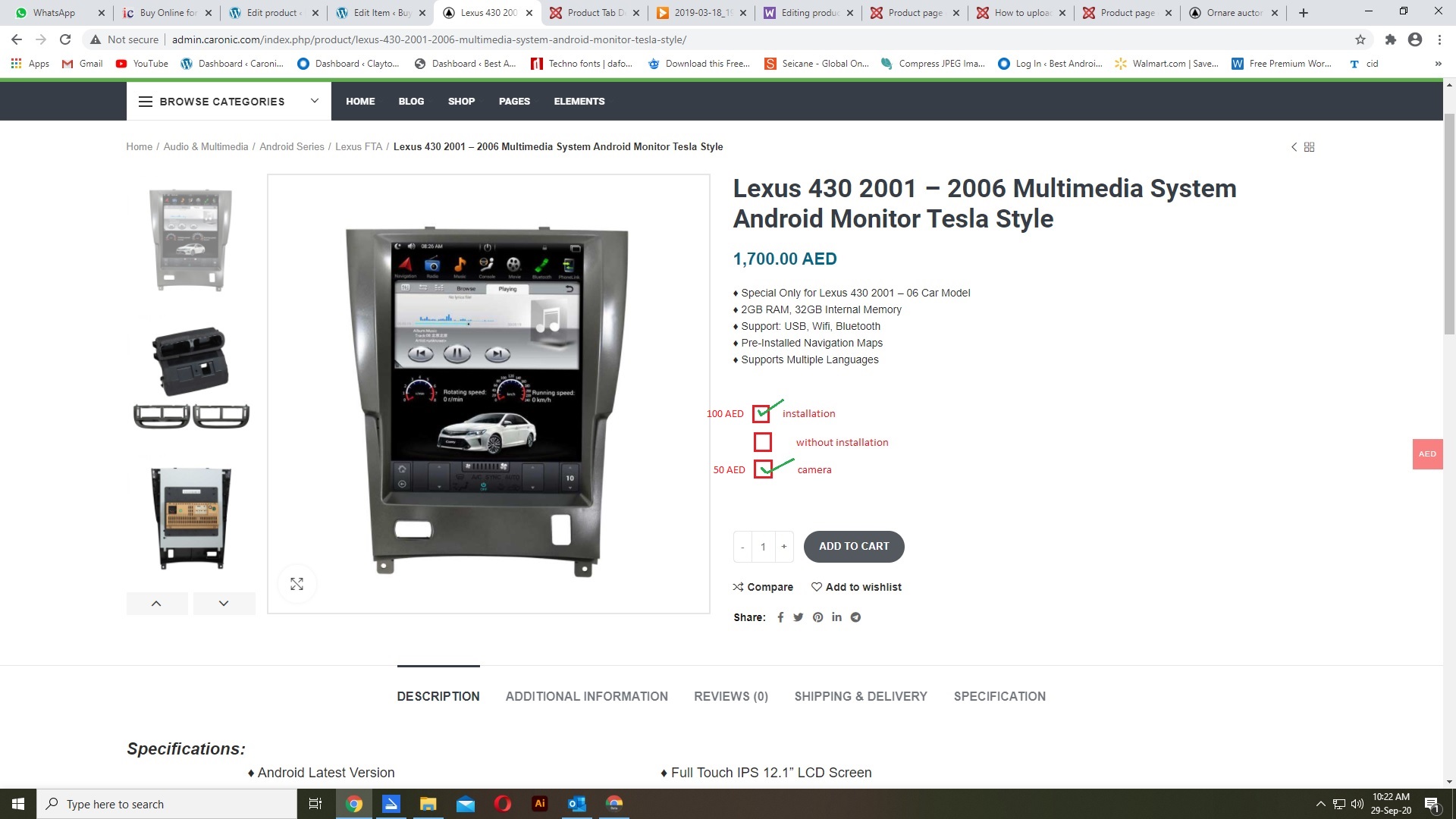Open the Lexus FTA breadcrumb
This screenshot has height=819, width=1456.
click(359, 147)
